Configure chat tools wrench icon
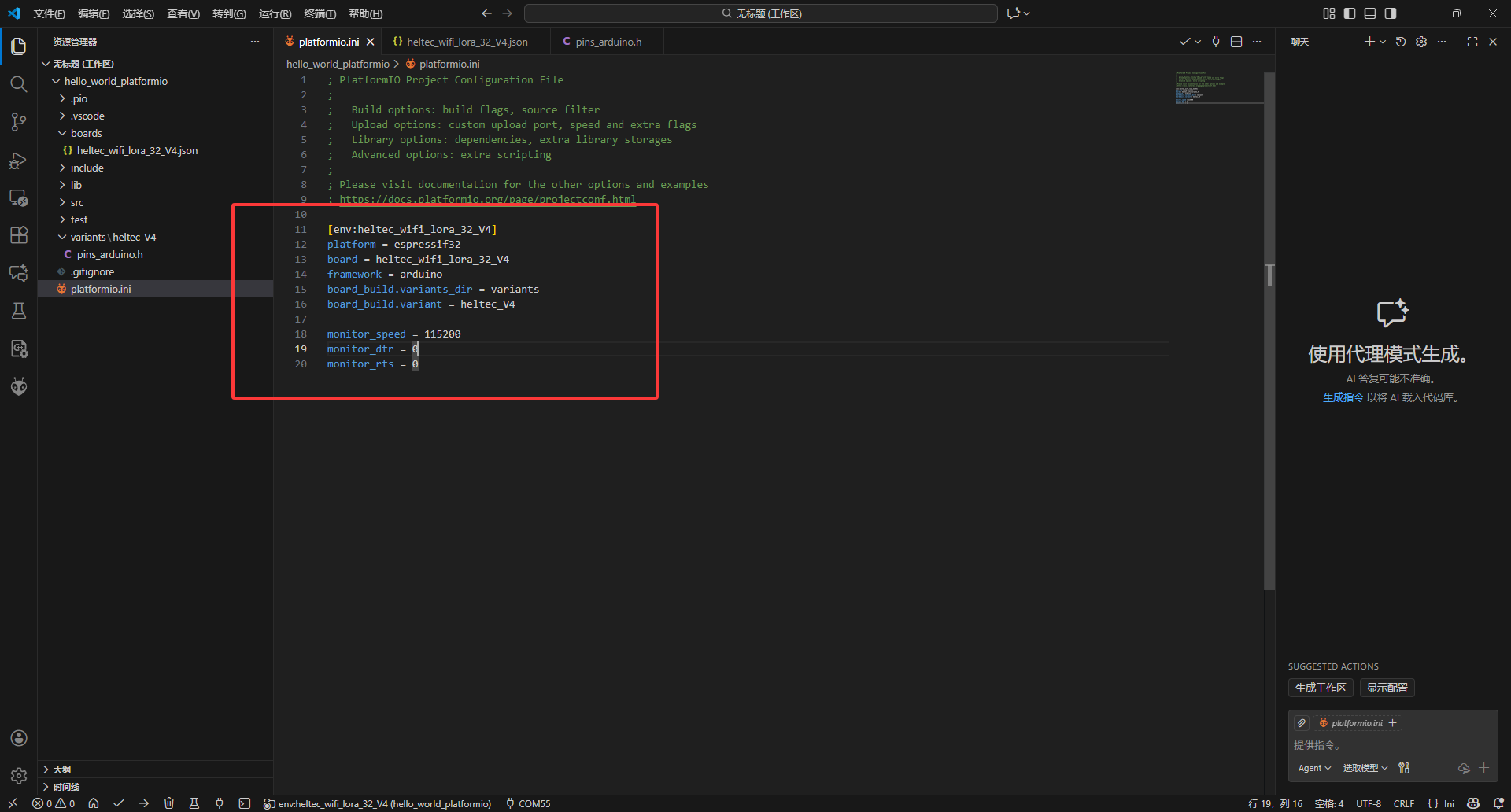The image size is (1511, 812). point(1404,768)
